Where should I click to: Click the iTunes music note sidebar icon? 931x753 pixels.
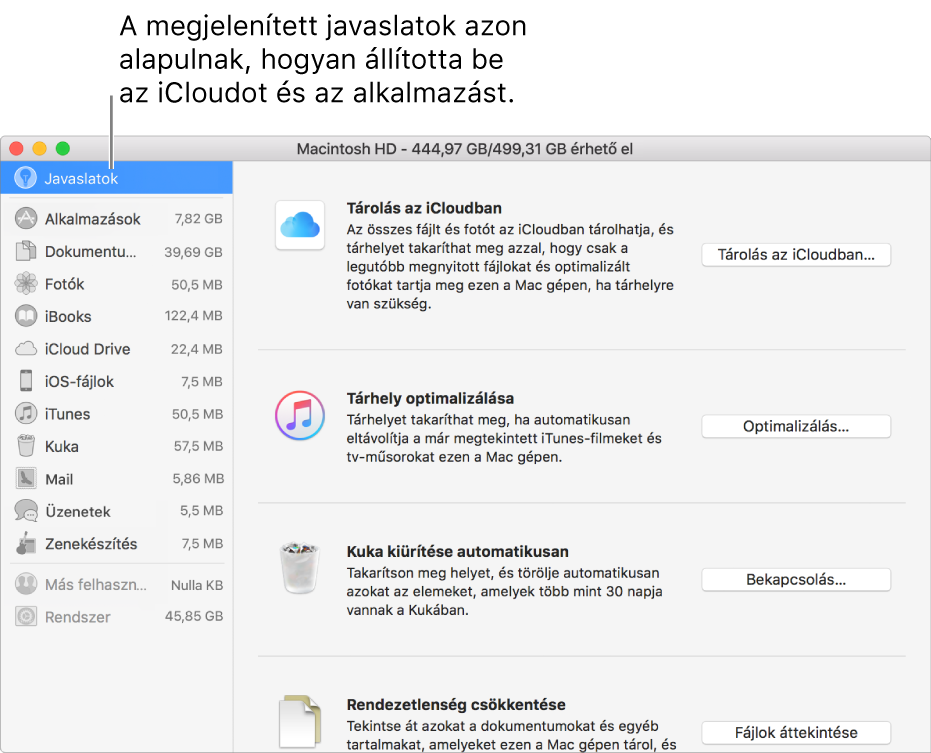pyautogui.click(x=26, y=413)
